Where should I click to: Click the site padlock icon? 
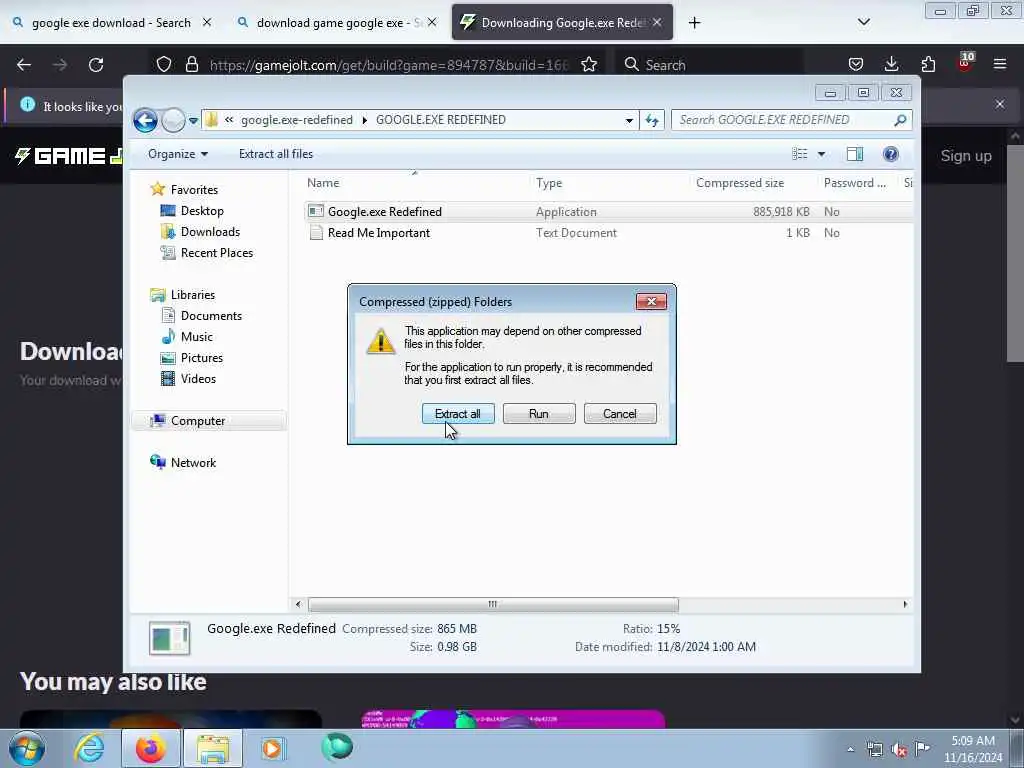tap(191, 65)
